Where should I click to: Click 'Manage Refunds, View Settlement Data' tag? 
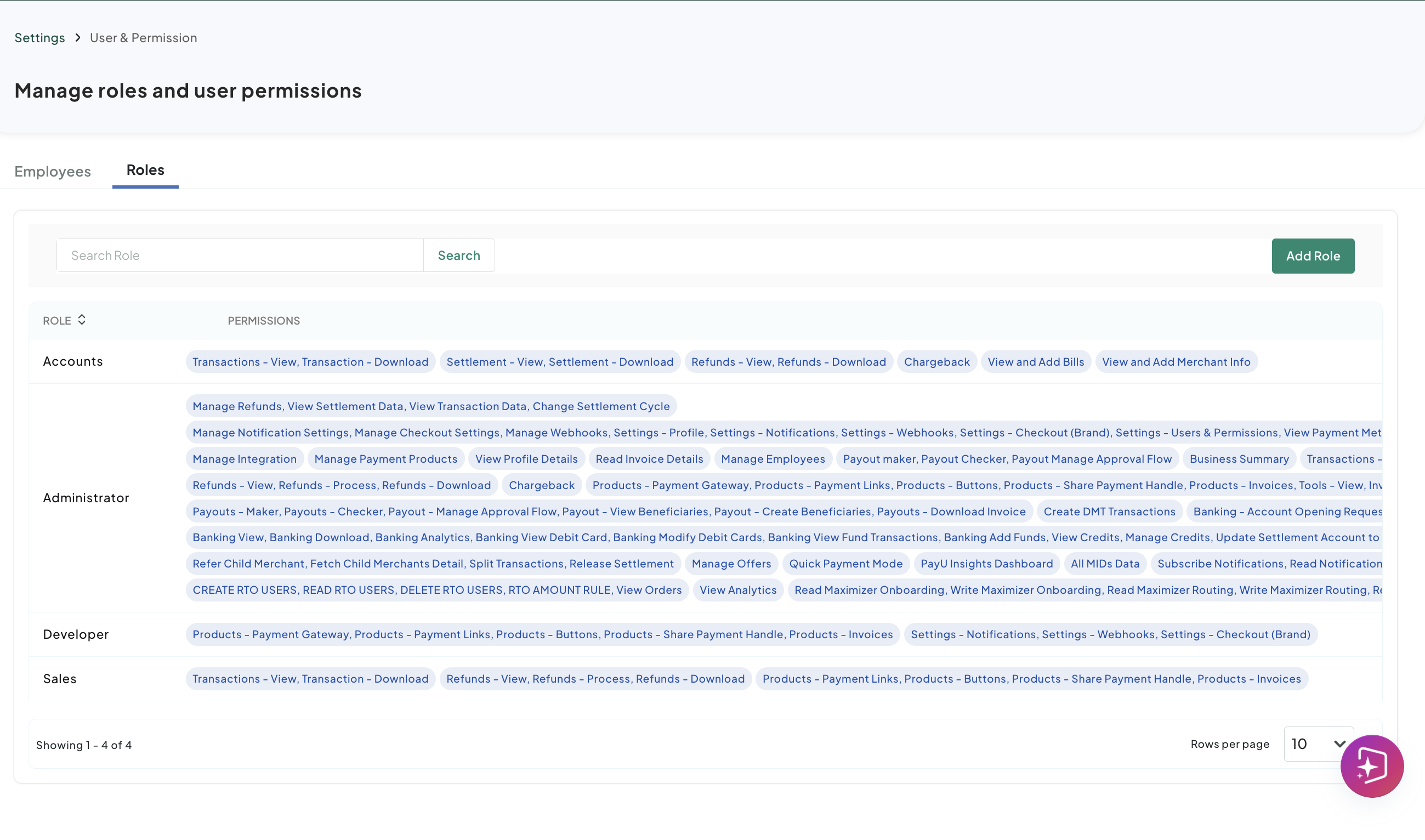coord(430,406)
